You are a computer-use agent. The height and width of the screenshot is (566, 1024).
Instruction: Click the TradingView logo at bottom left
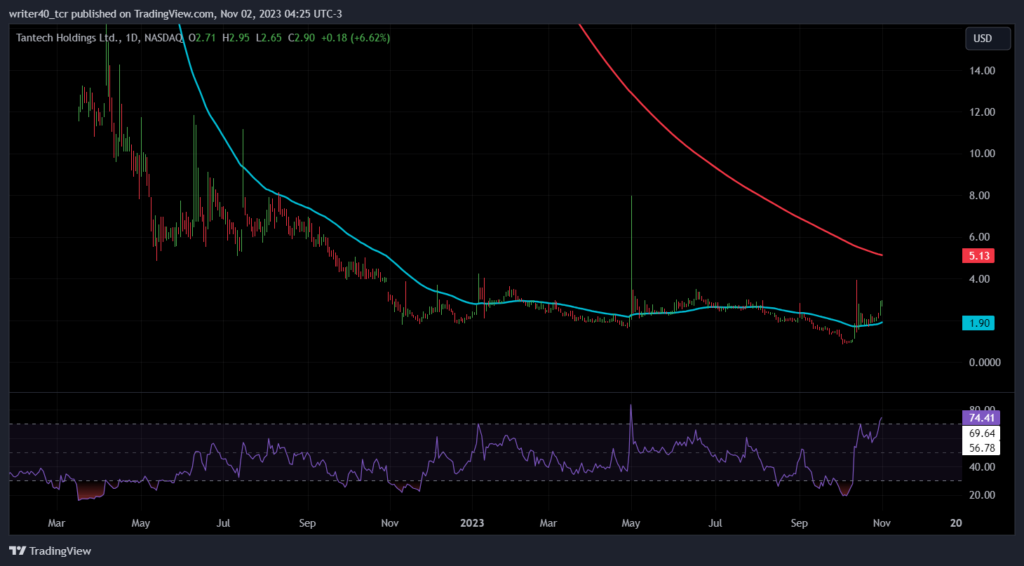point(50,551)
